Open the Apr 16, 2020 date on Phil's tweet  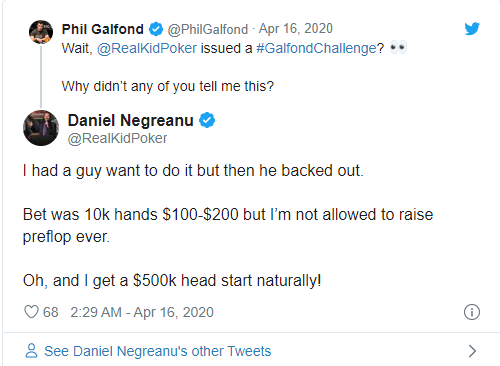296,29
